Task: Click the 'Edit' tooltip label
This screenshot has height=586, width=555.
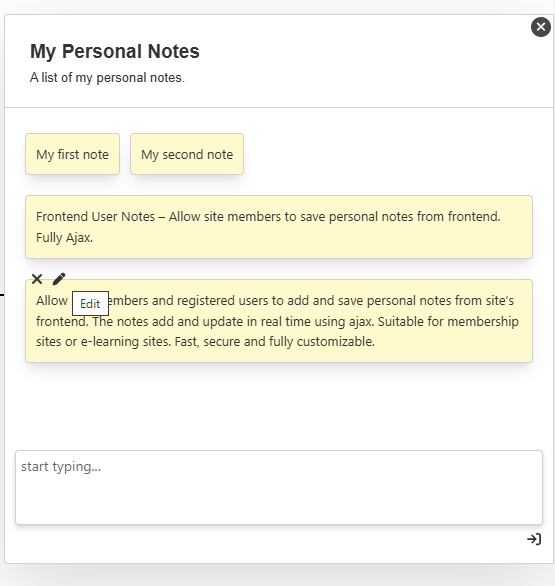Action: pos(90,303)
